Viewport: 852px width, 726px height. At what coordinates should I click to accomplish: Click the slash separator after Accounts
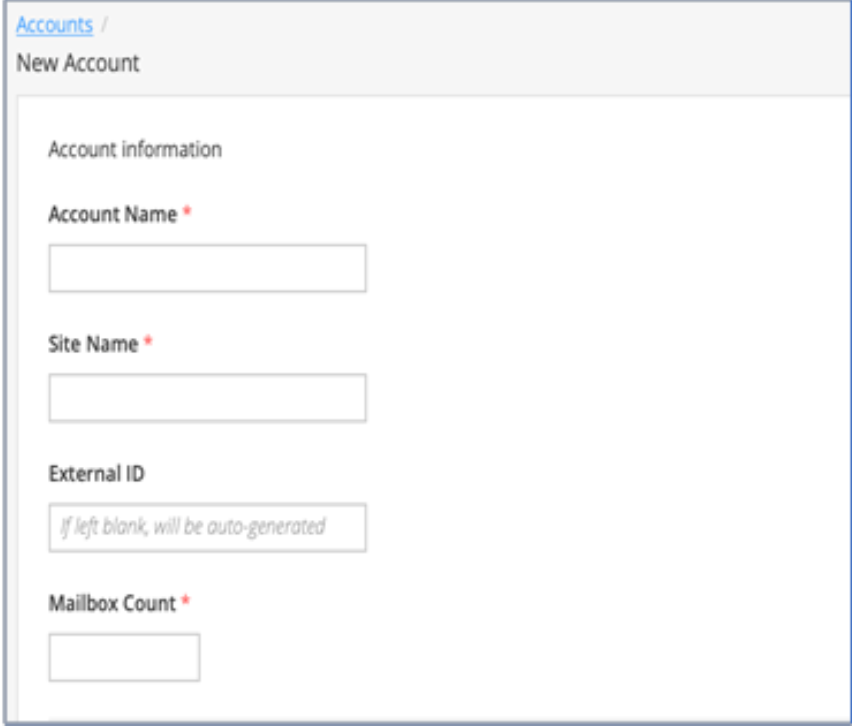(x=104, y=25)
